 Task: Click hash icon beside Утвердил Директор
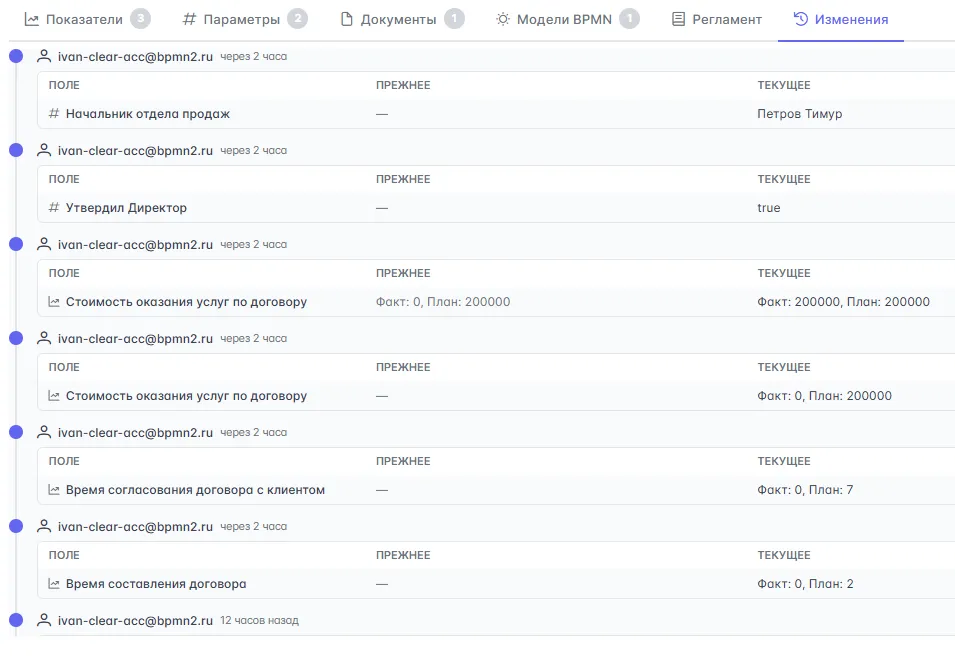54,208
